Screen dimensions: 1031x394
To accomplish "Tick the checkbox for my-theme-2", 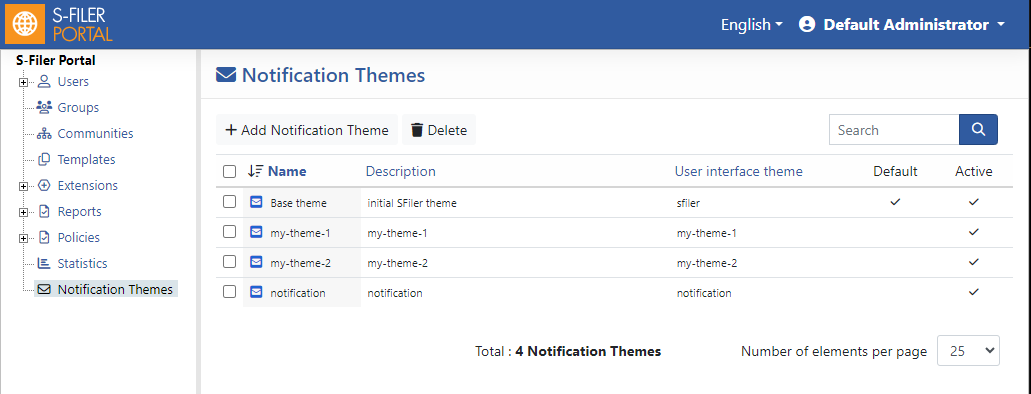I will (x=229, y=262).
